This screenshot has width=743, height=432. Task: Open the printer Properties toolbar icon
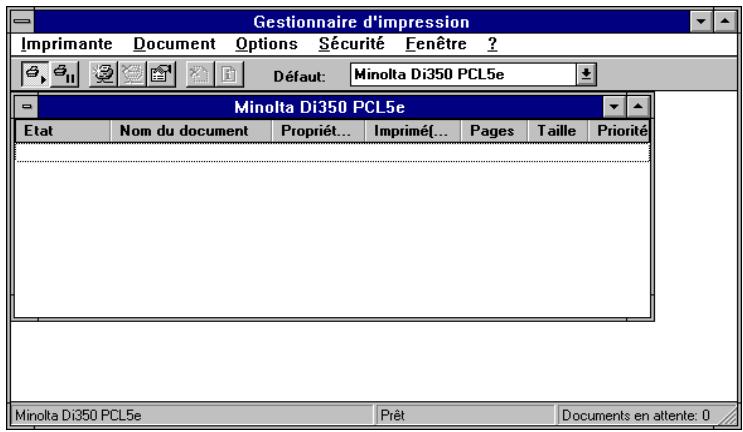pos(161,74)
